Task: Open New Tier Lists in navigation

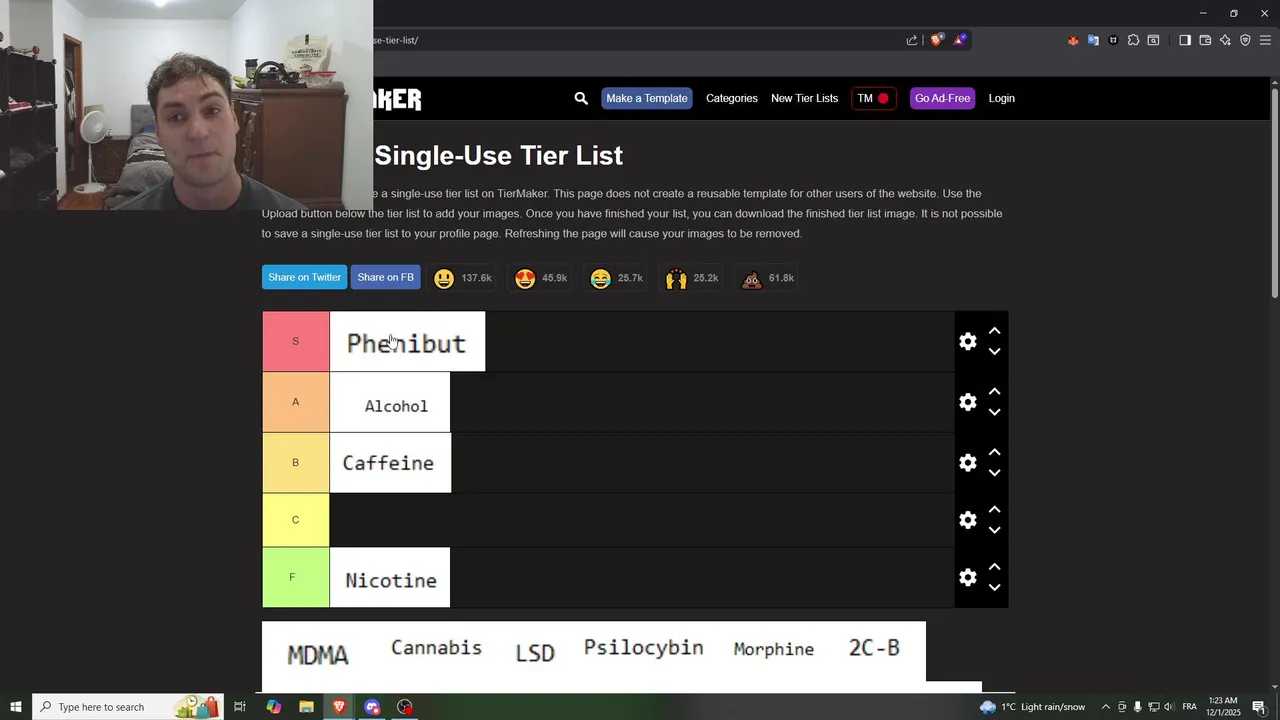Action: [804, 98]
